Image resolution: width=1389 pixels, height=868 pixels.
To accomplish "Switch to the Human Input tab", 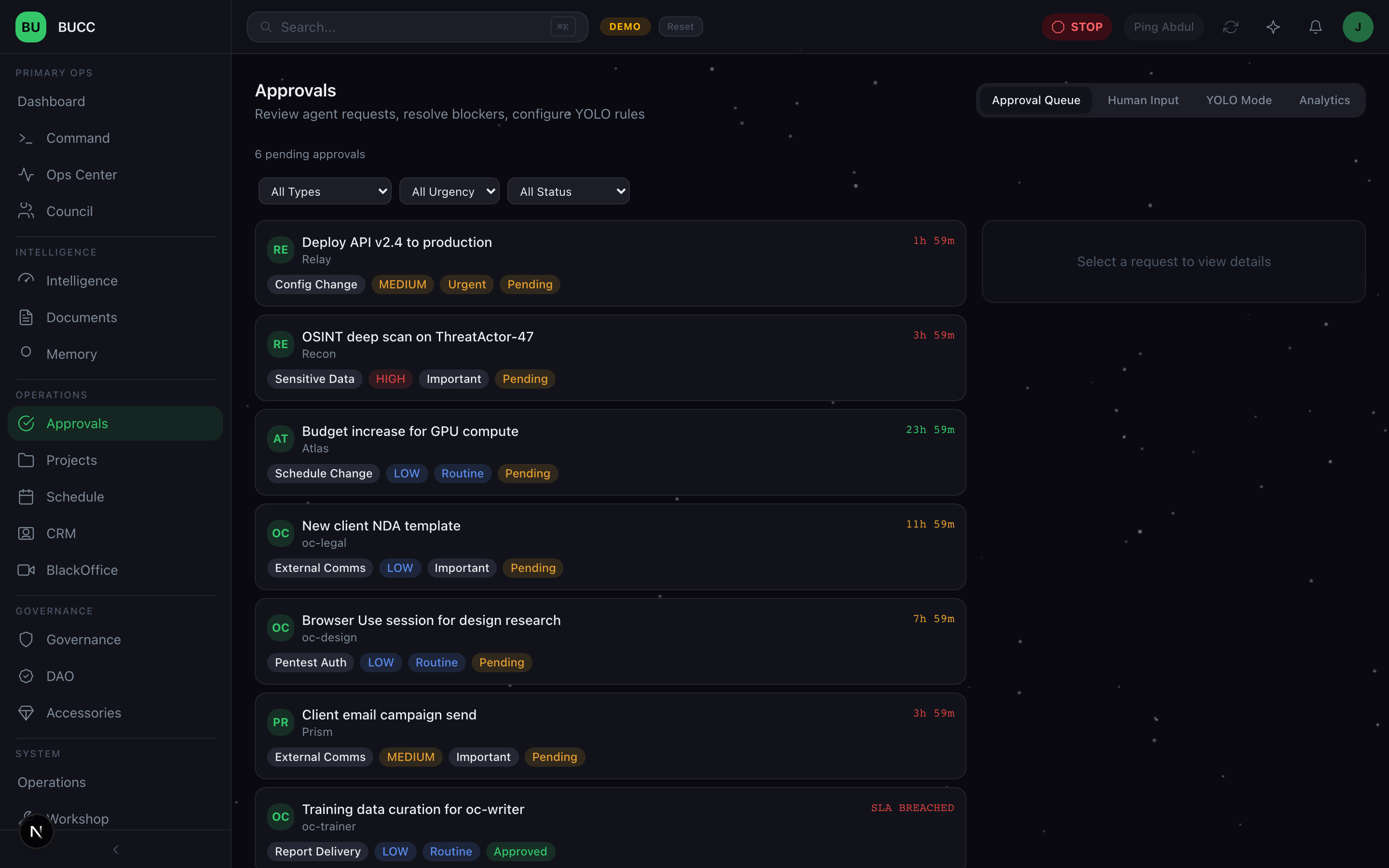I will pyautogui.click(x=1143, y=100).
